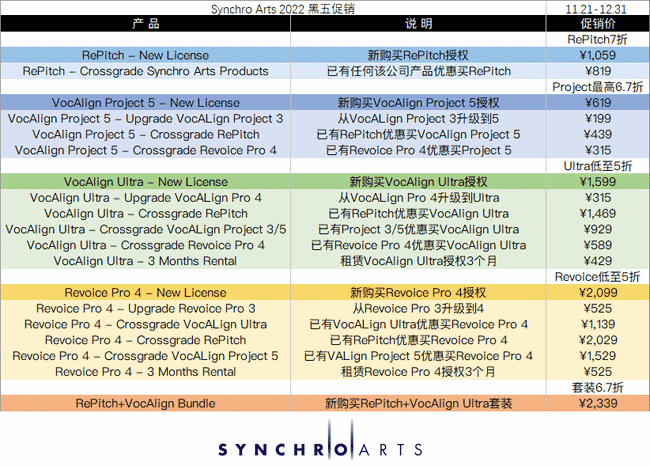Viewport: 650px width, 466px height.
Task: Select the price ¥589
Action: coord(598,245)
